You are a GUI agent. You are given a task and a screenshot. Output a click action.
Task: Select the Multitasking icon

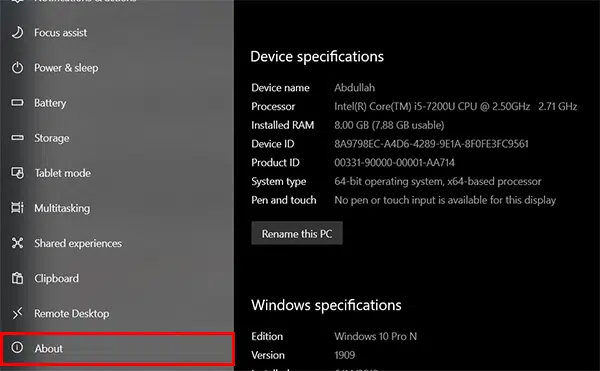coord(17,208)
